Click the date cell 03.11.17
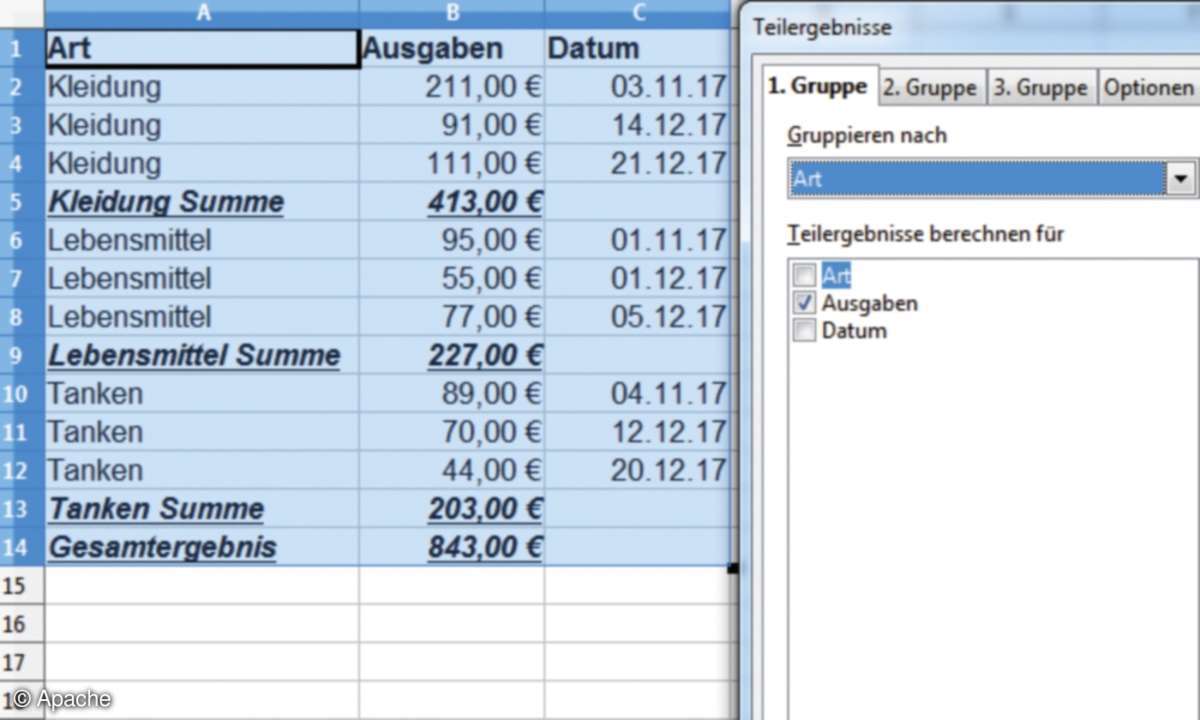The width and height of the screenshot is (1200, 720). (x=638, y=86)
